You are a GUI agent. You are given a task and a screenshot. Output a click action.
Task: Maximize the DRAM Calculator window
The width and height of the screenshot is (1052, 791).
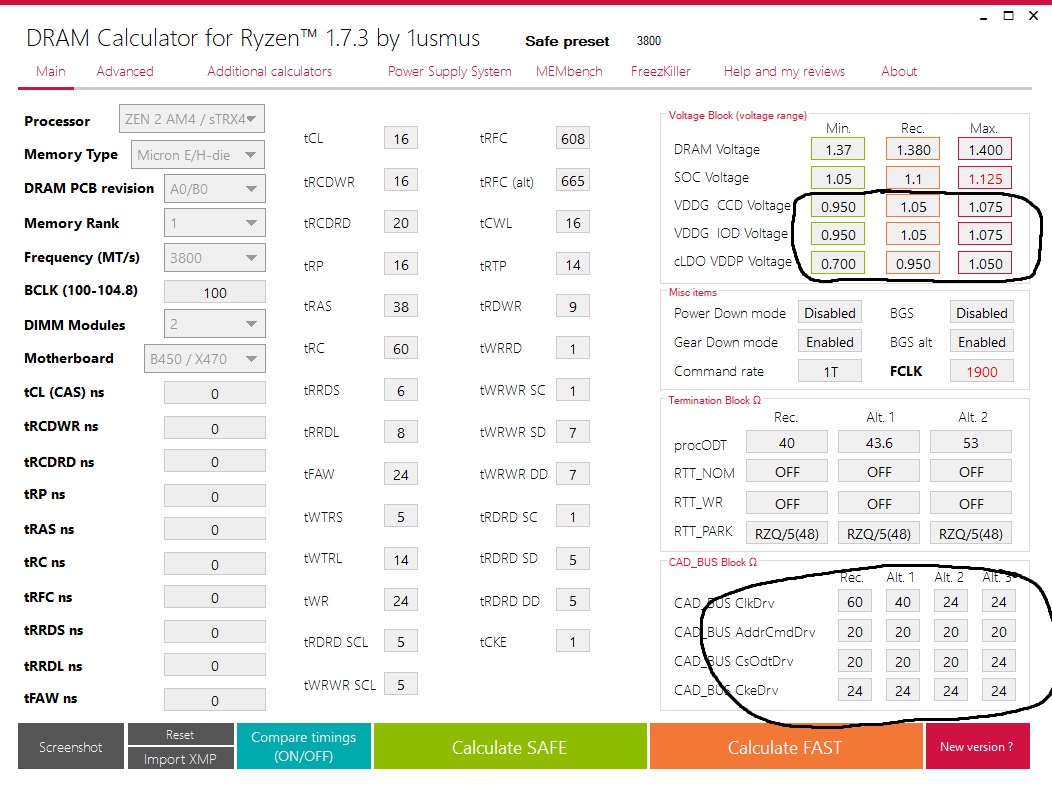1008,15
